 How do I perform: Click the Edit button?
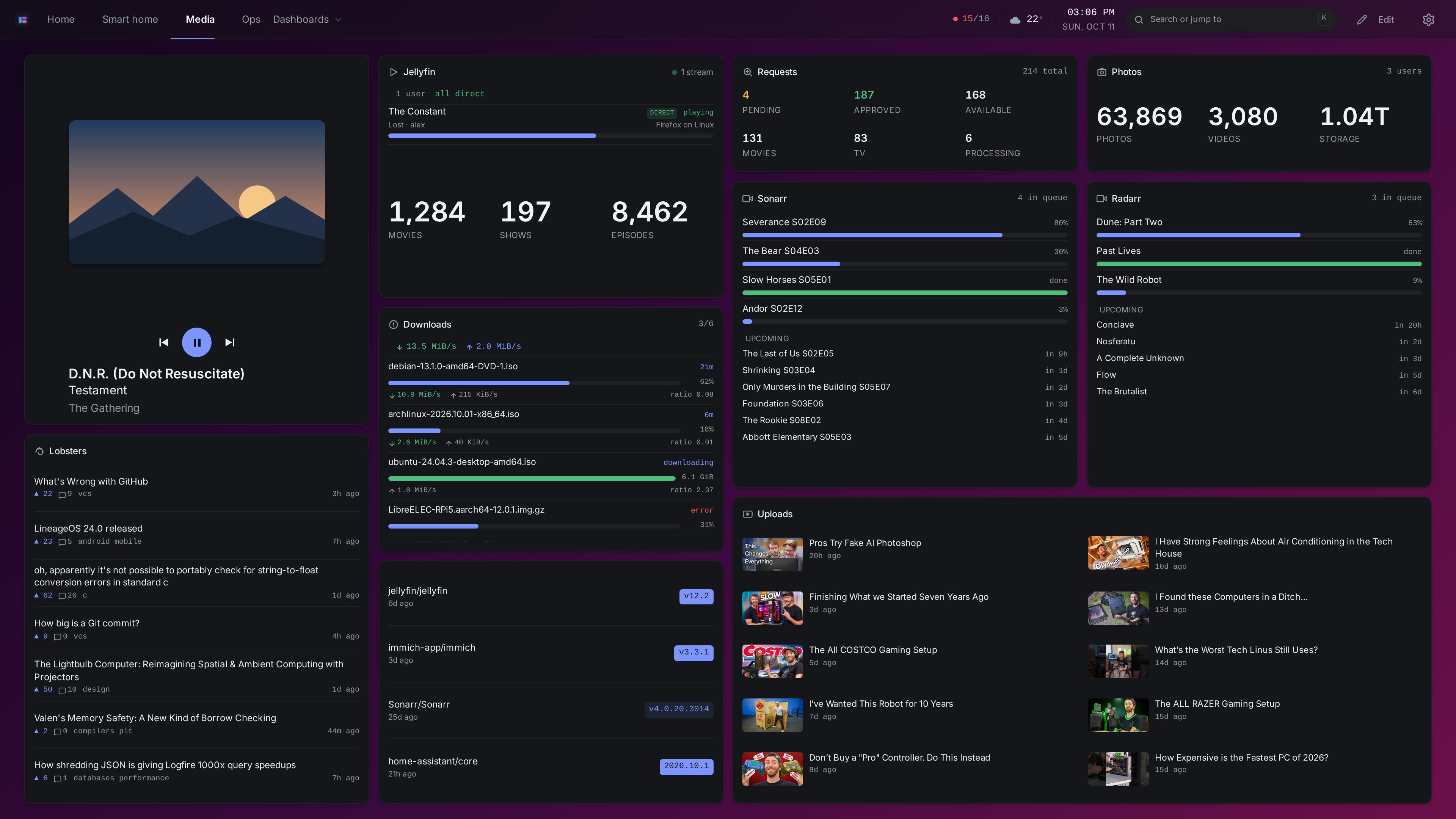click(x=1376, y=20)
